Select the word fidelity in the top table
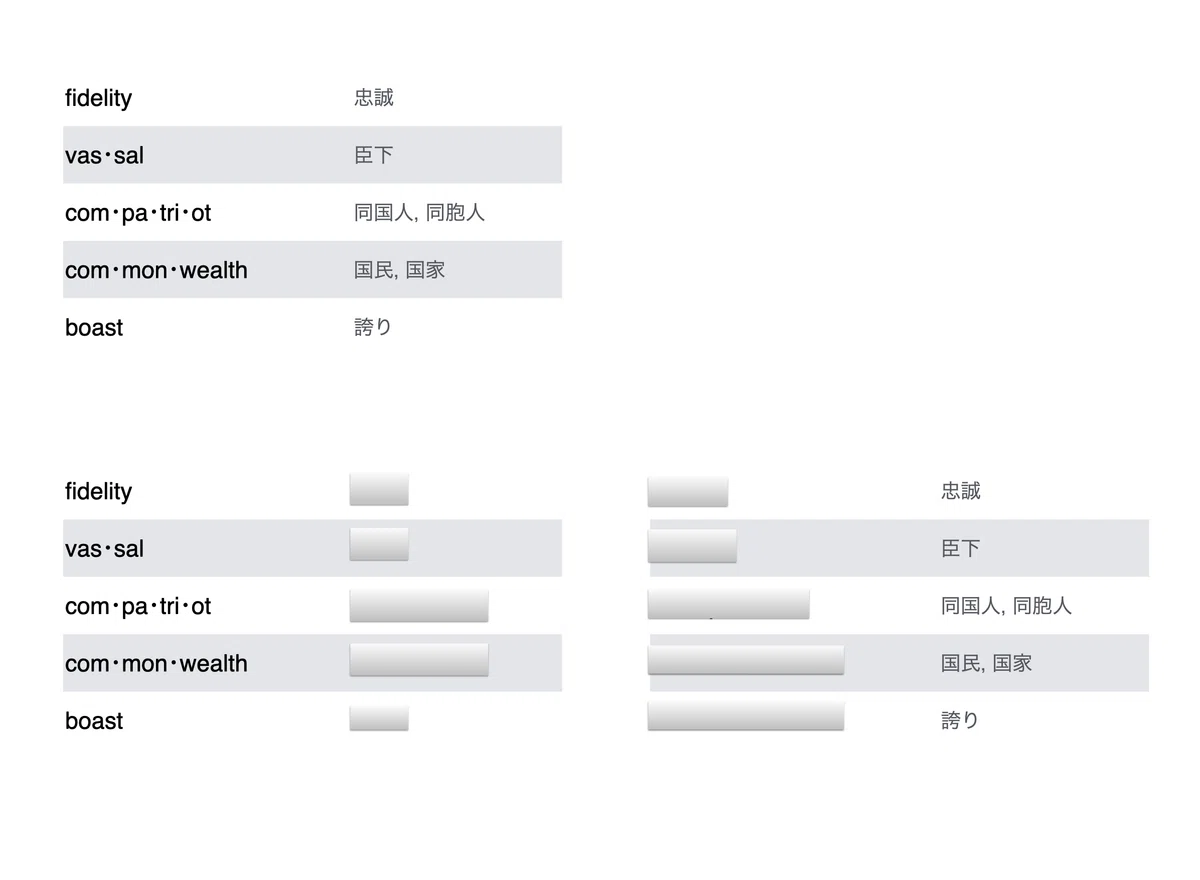The height and width of the screenshot is (880, 1200). [x=98, y=98]
